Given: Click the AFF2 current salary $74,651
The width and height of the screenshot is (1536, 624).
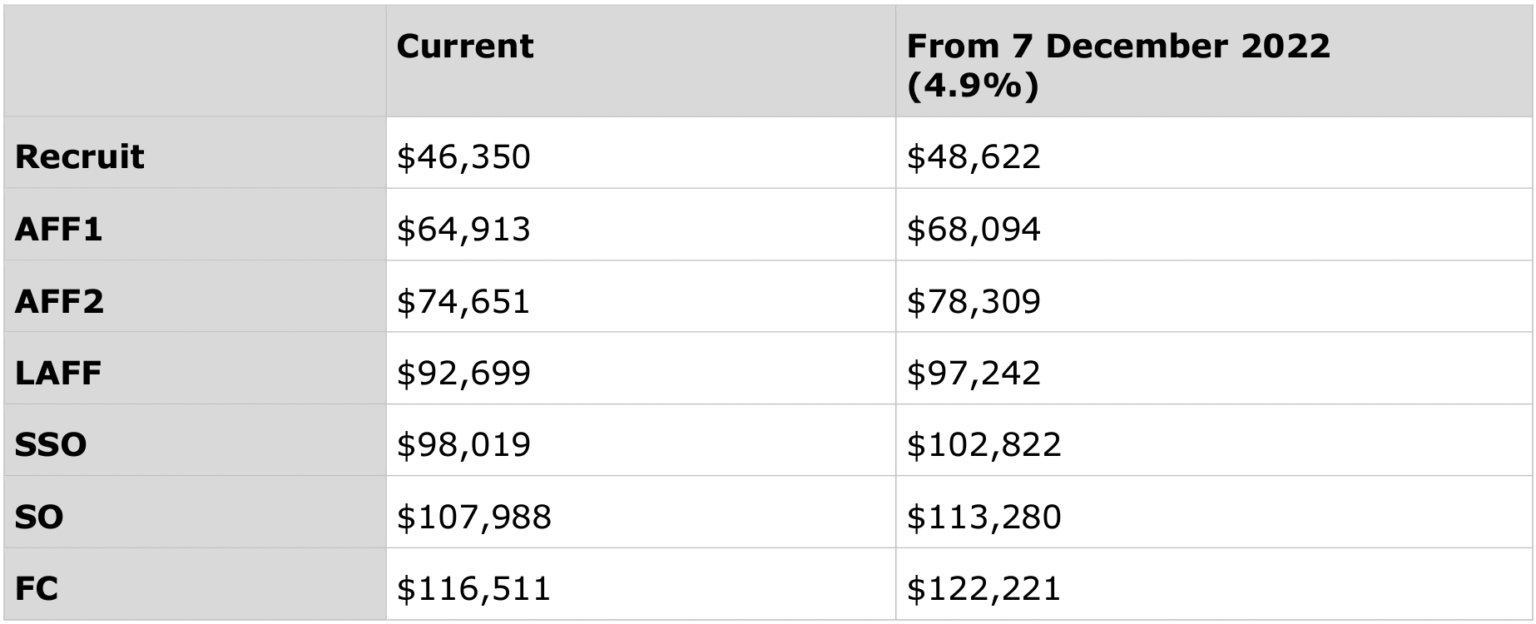Looking at the screenshot, I should click(x=463, y=301).
